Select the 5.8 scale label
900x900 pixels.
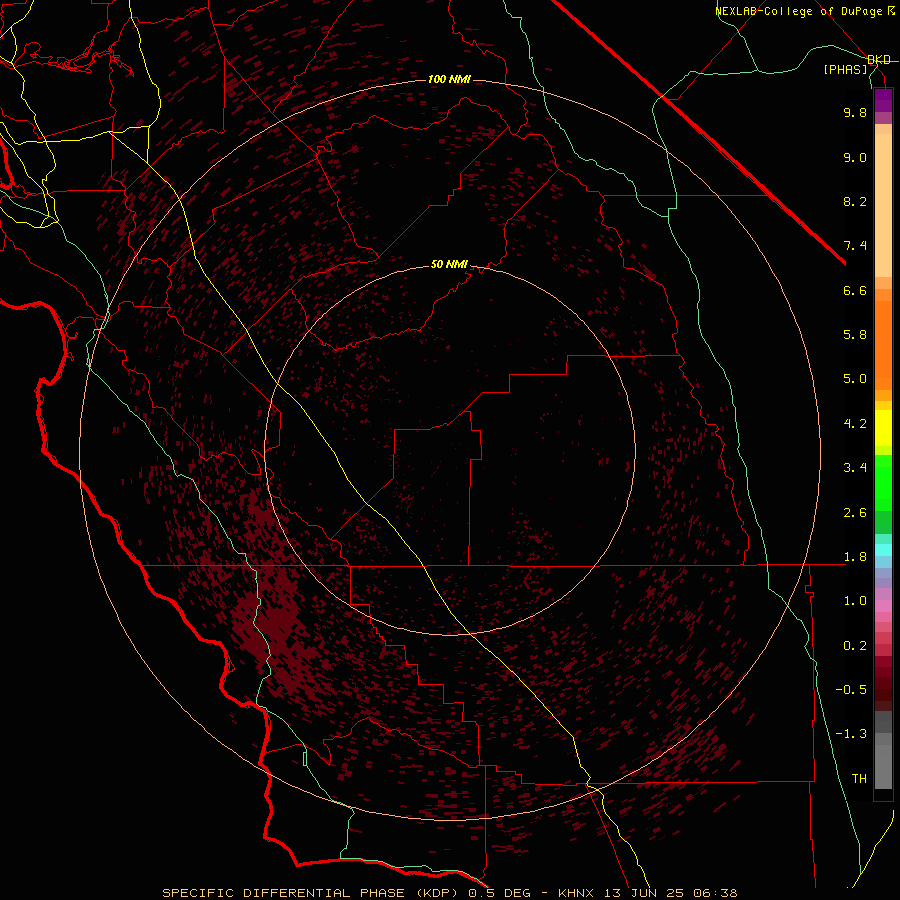pos(855,334)
